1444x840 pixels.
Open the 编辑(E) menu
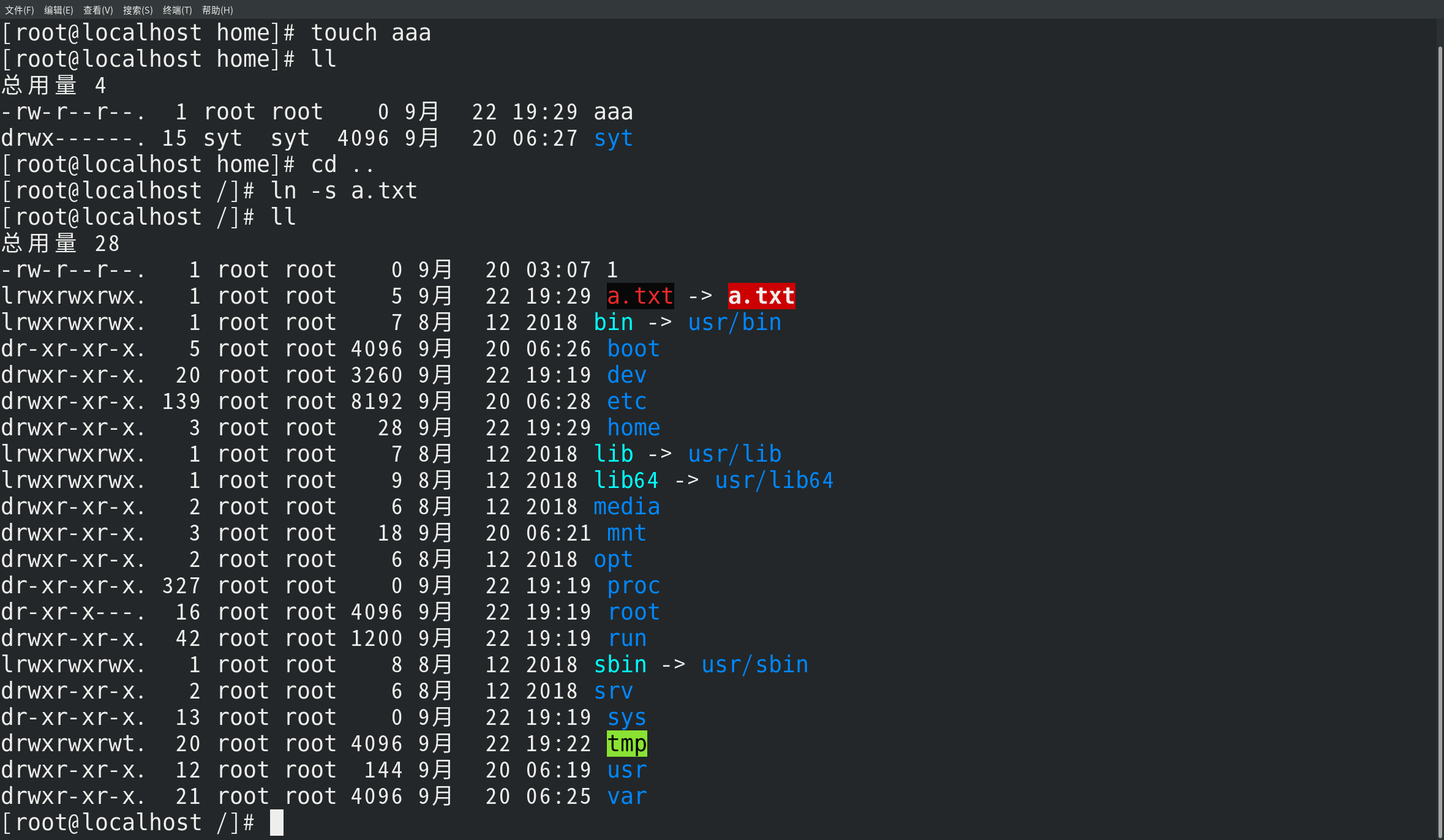click(x=59, y=10)
